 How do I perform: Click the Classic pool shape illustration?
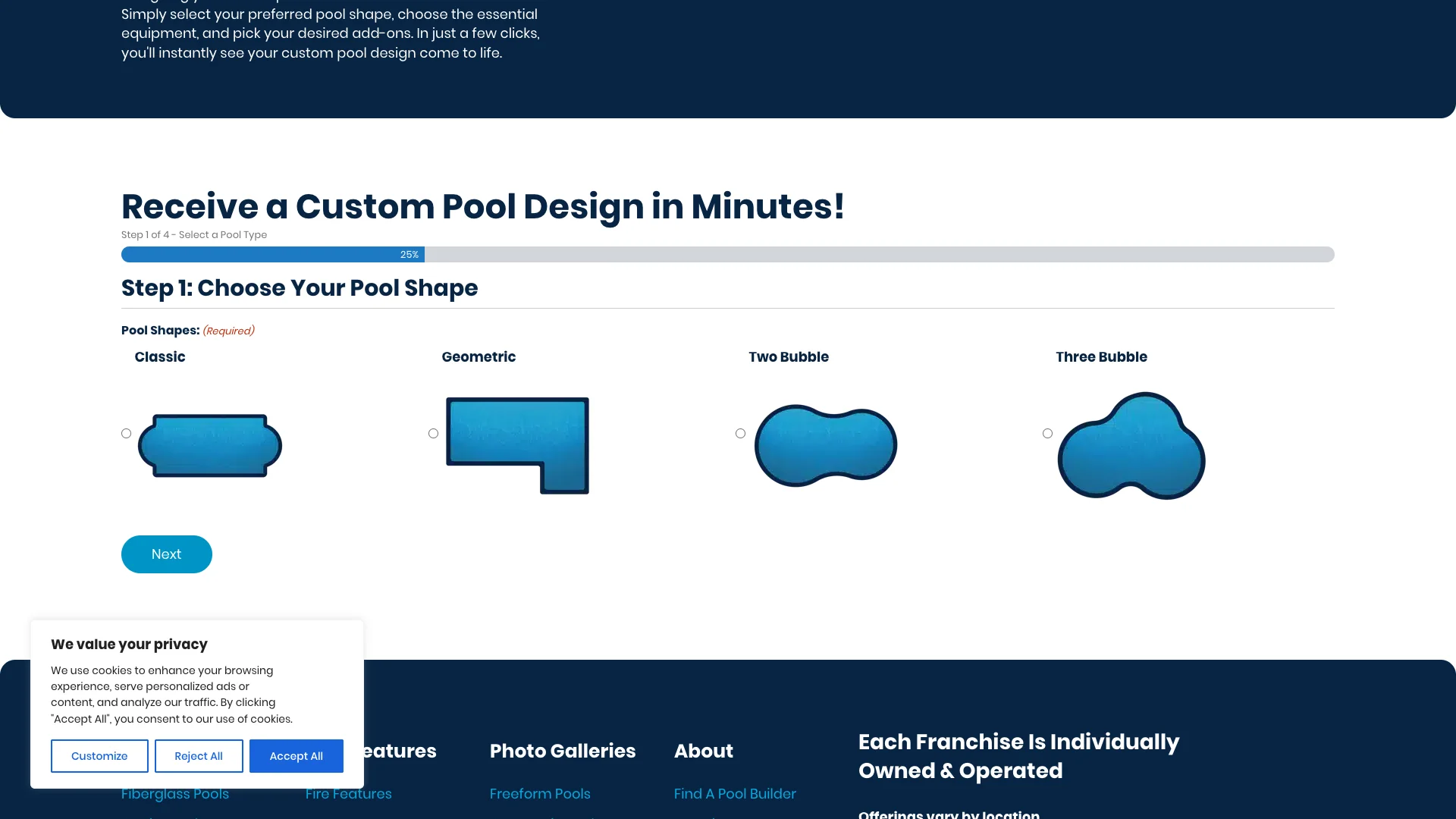pyautogui.click(x=209, y=445)
